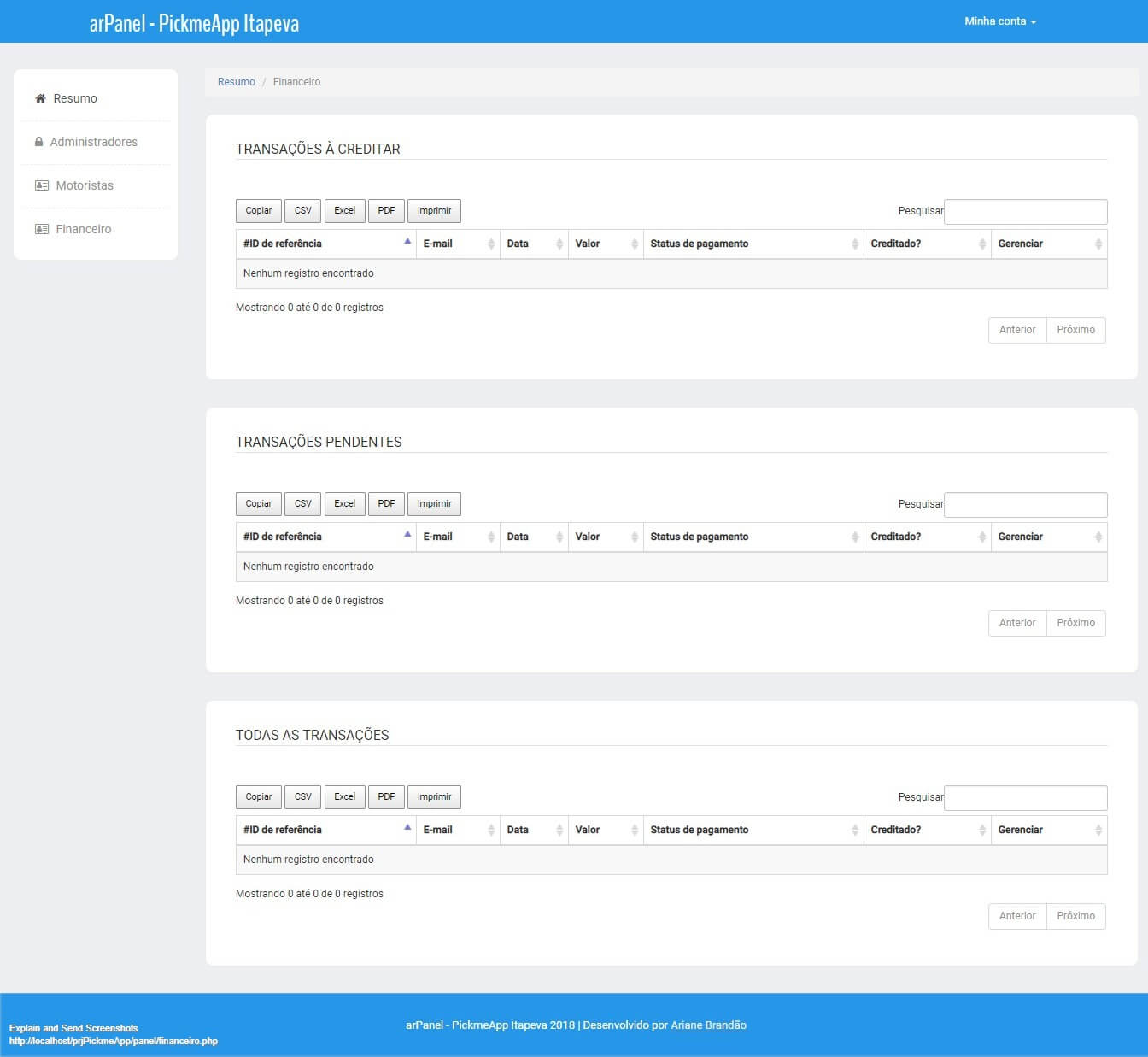
Task: Click Valor sort arrows in 'Transações à creditar'
Action: coord(635,244)
